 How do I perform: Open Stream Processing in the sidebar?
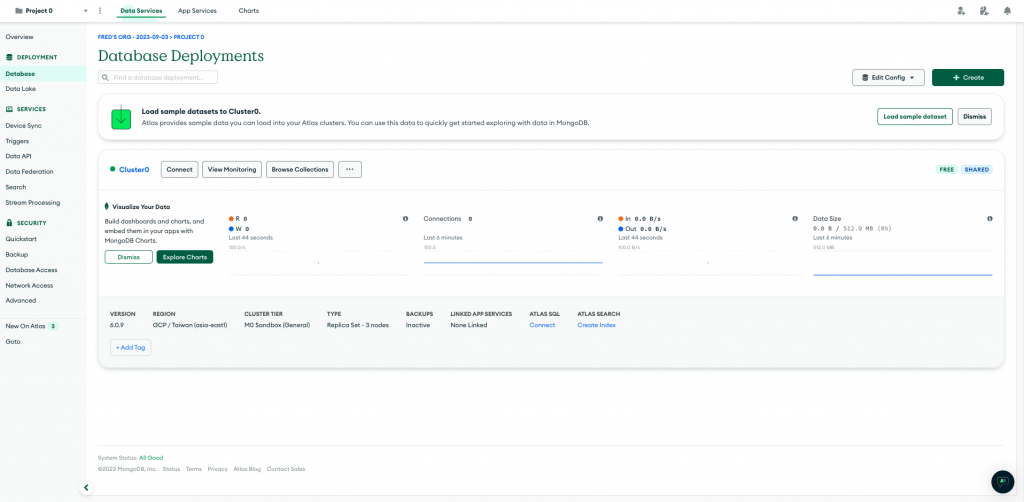[x=33, y=202]
